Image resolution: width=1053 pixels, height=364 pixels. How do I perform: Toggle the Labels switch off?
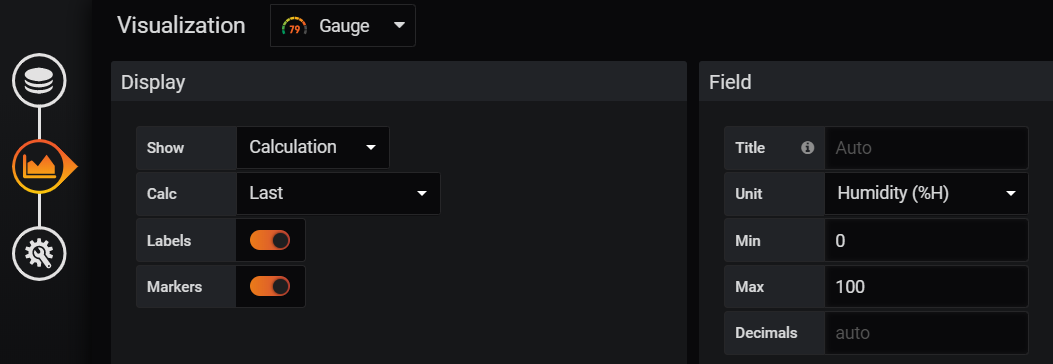click(x=270, y=240)
